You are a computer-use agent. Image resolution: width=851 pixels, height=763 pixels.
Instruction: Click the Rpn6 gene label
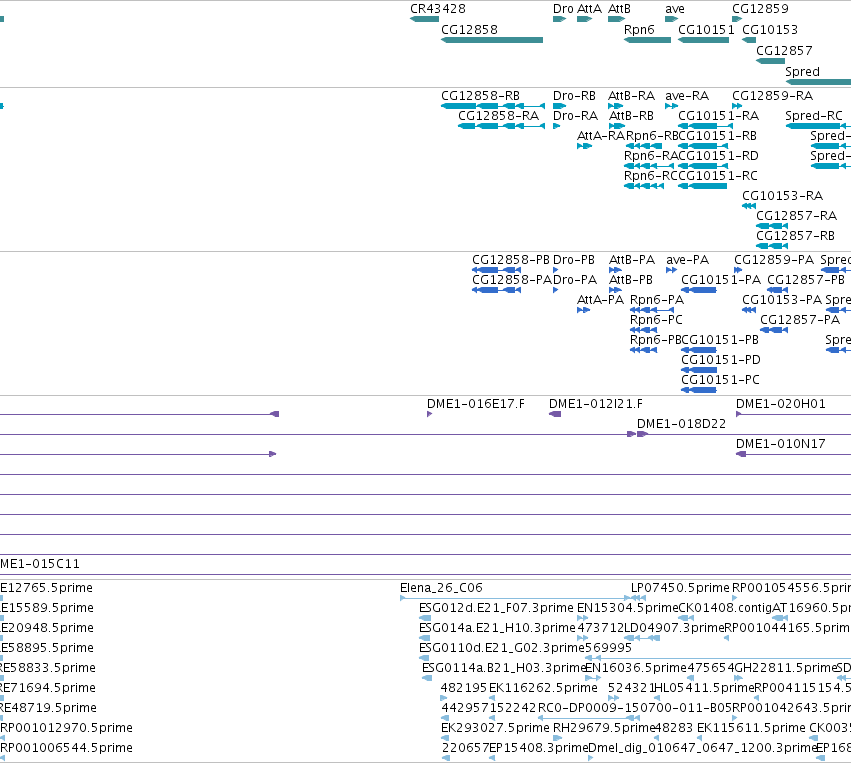pyautogui.click(x=639, y=30)
